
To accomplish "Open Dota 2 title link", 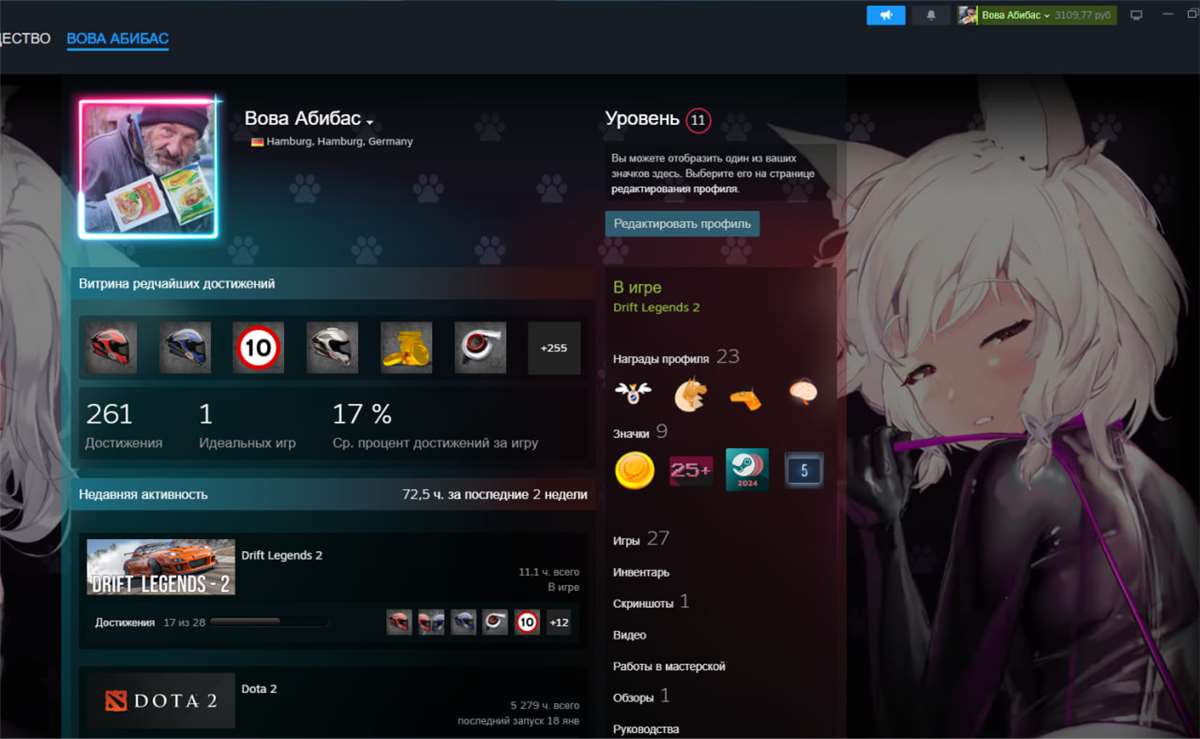I will pyautogui.click(x=259, y=689).
